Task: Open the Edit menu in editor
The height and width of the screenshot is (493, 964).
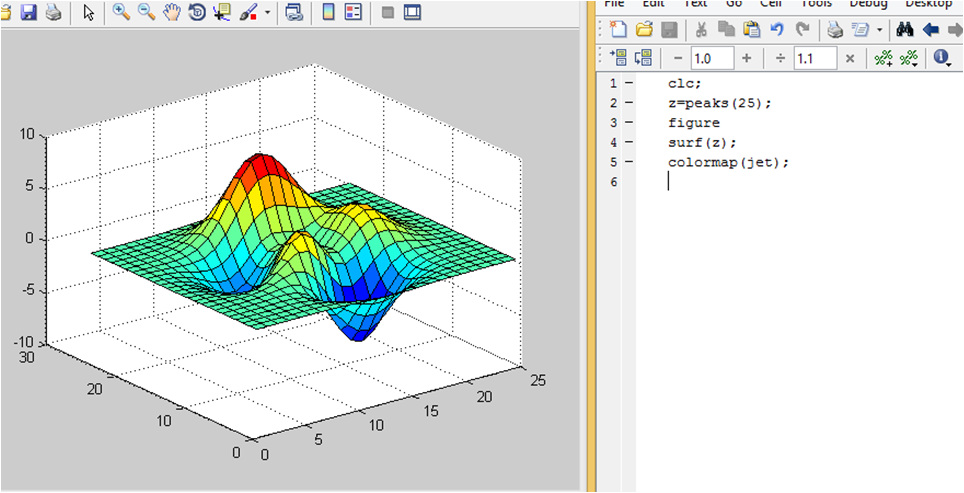Action: (653, 4)
